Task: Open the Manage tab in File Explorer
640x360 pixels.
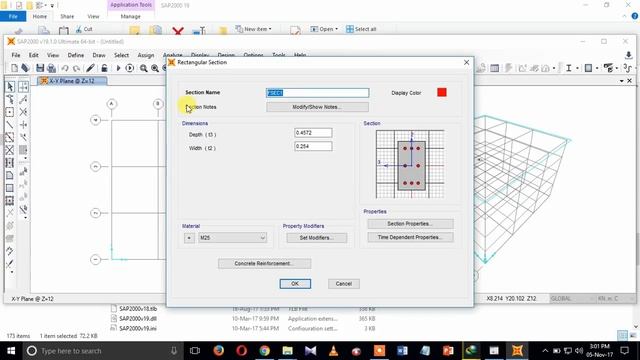Action: click(131, 16)
